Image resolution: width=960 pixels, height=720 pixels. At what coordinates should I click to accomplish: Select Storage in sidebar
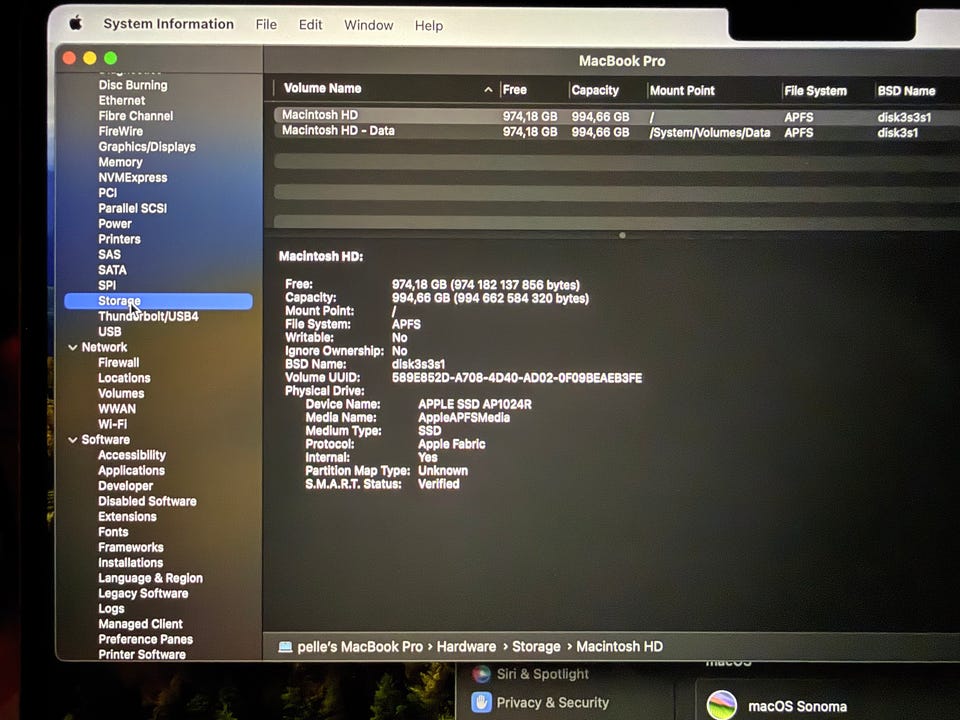[158, 301]
